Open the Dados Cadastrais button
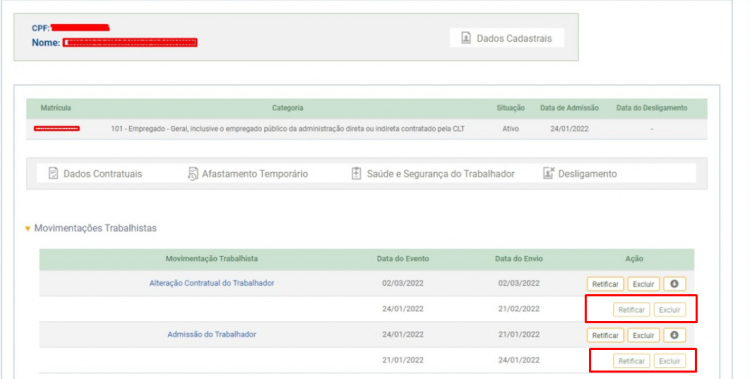Viewport: 750px width, 379px height. pyautogui.click(x=507, y=38)
